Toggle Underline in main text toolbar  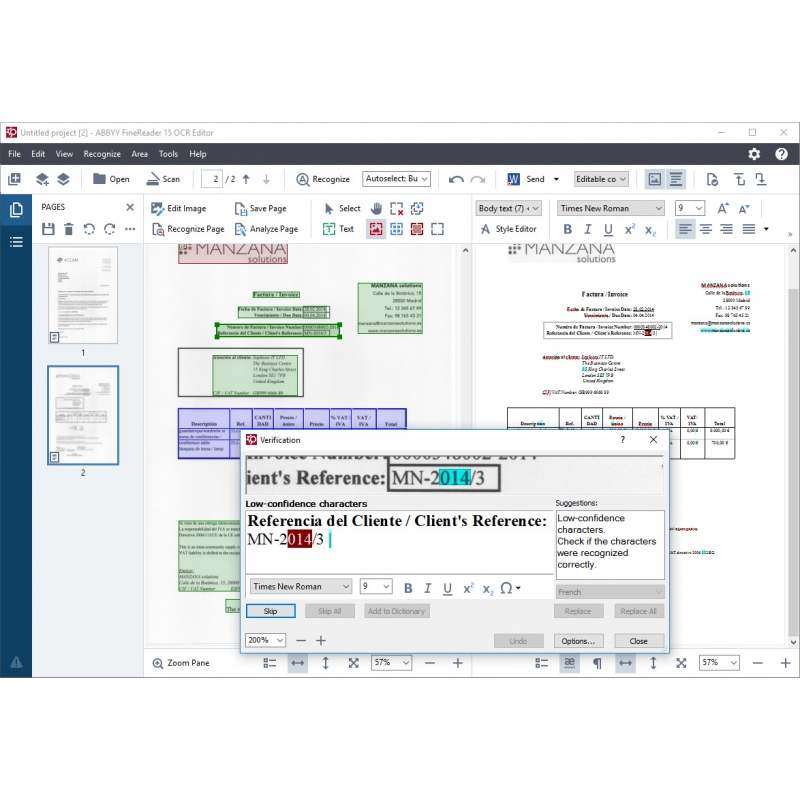(x=608, y=230)
